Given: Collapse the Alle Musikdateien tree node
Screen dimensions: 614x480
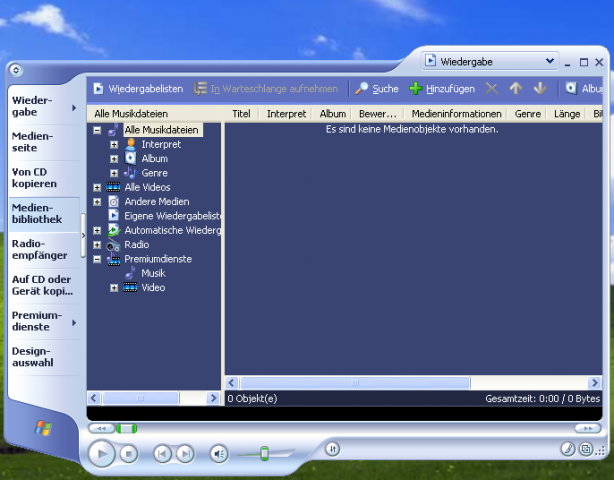Looking at the screenshot, I should 97,130.
